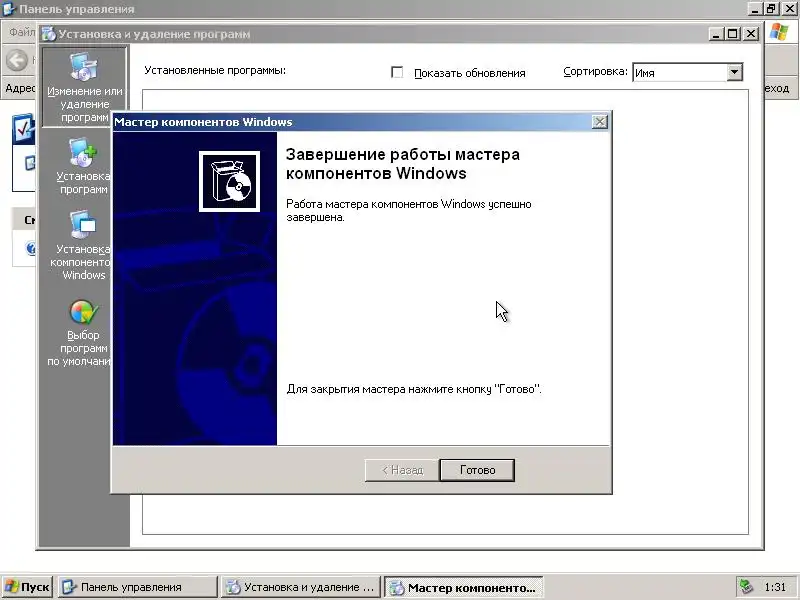
Task: Open Установка программ sidebar icon
Action: [83, 166]
